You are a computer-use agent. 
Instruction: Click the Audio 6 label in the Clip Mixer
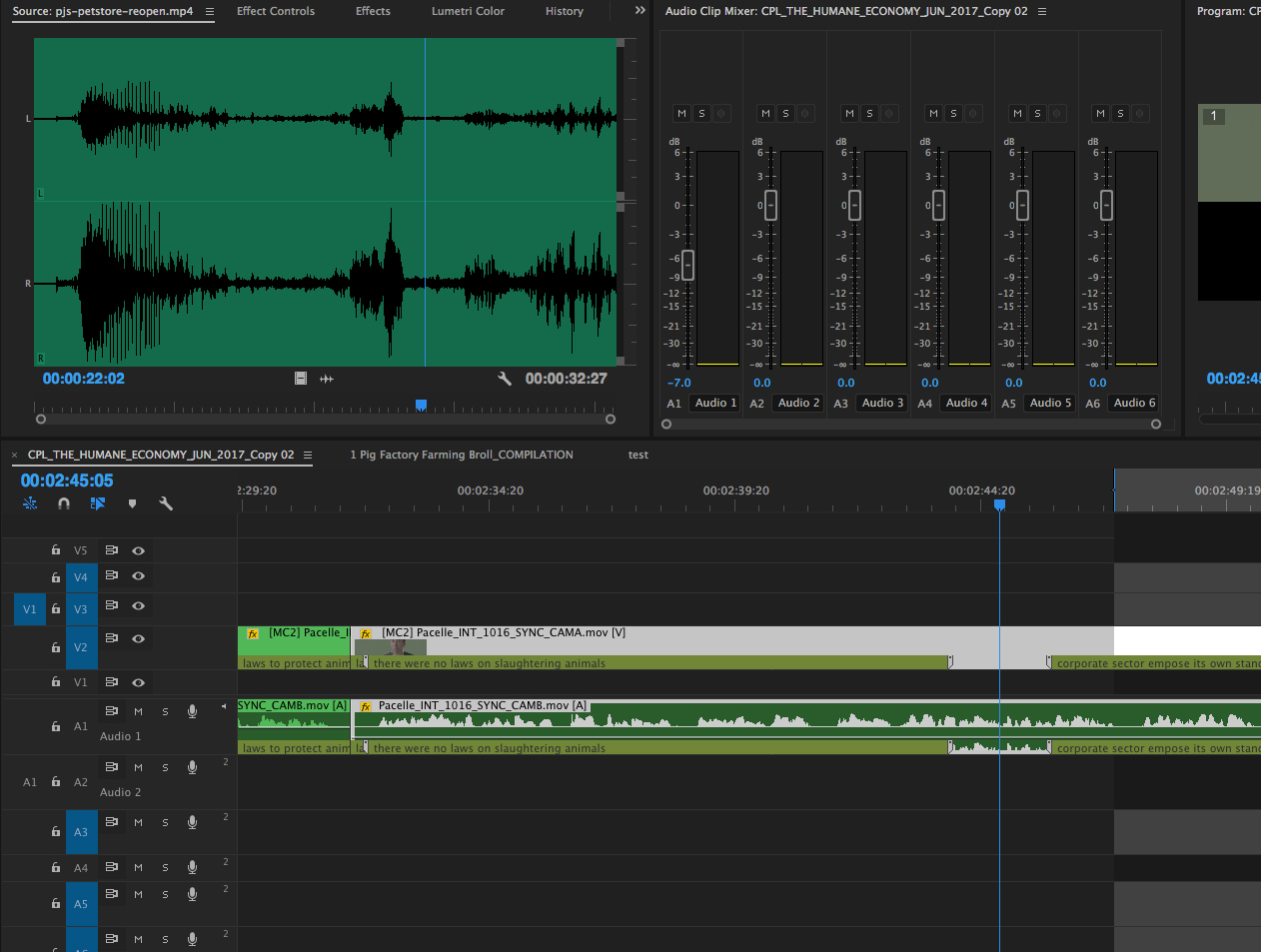pyautogui.click(x=1133, y=403)
